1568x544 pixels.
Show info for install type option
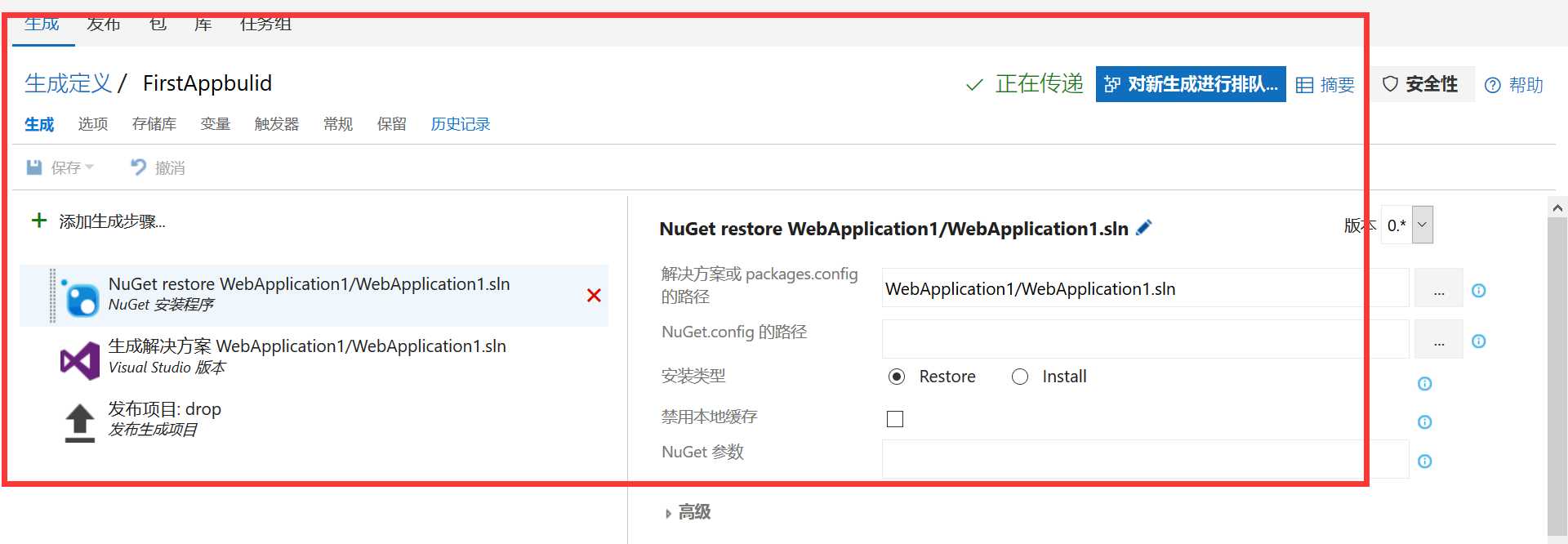coord(1424,384)
